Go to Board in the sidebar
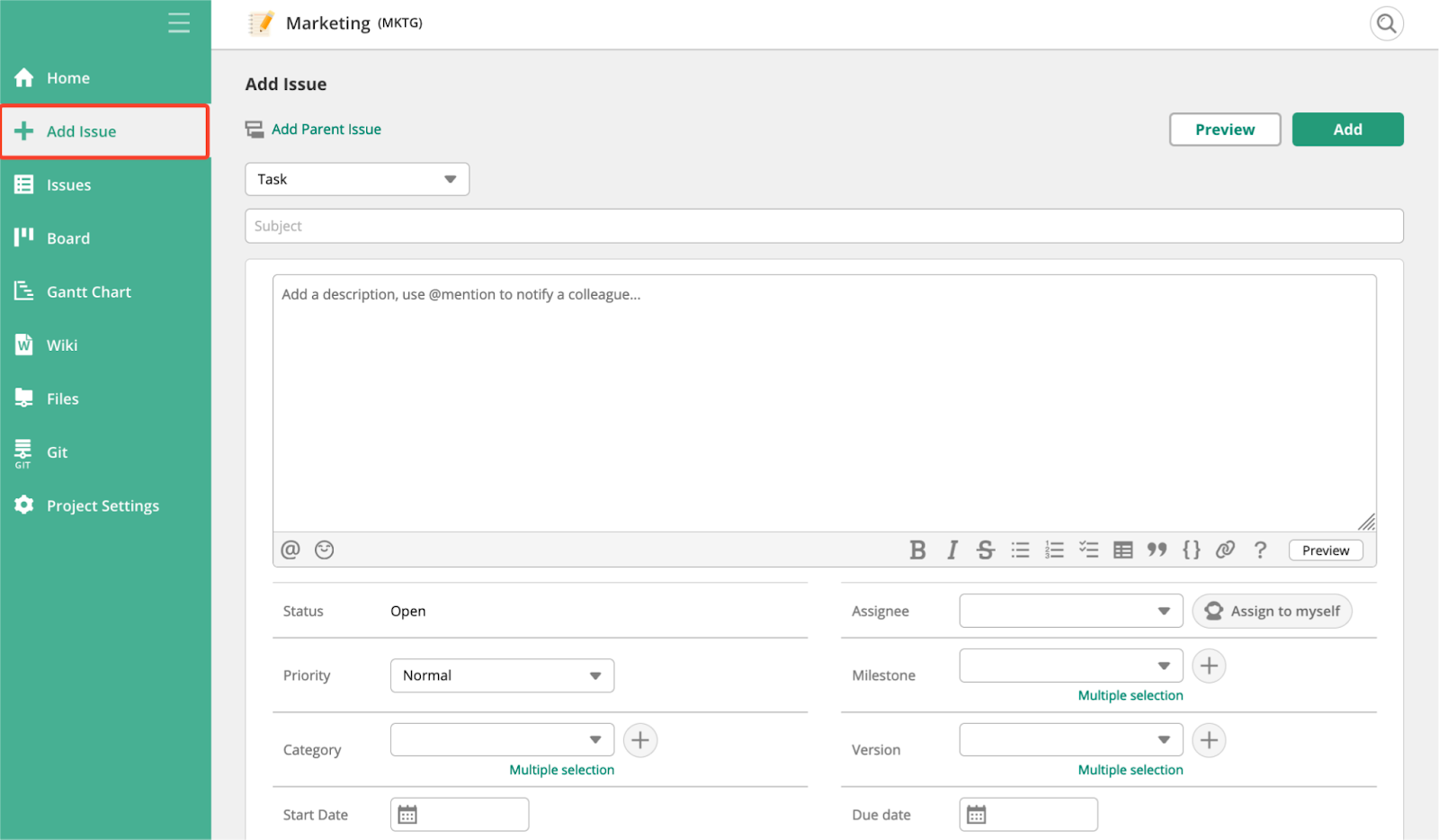 pos(105,238)
